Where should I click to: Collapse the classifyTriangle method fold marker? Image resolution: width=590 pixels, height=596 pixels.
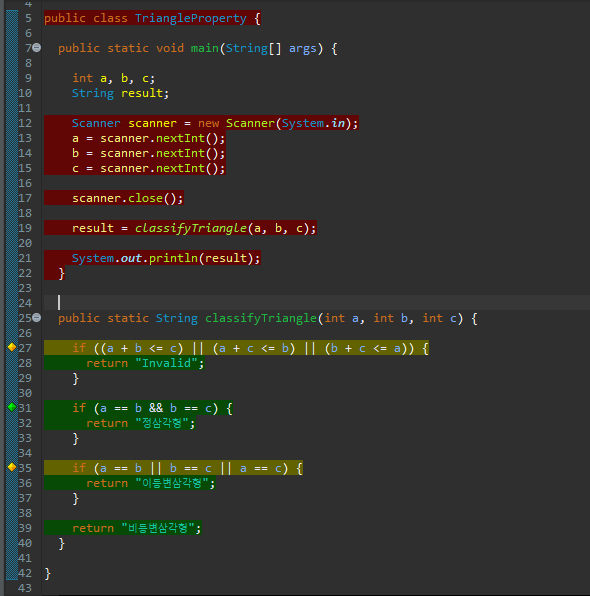point(36,317)
